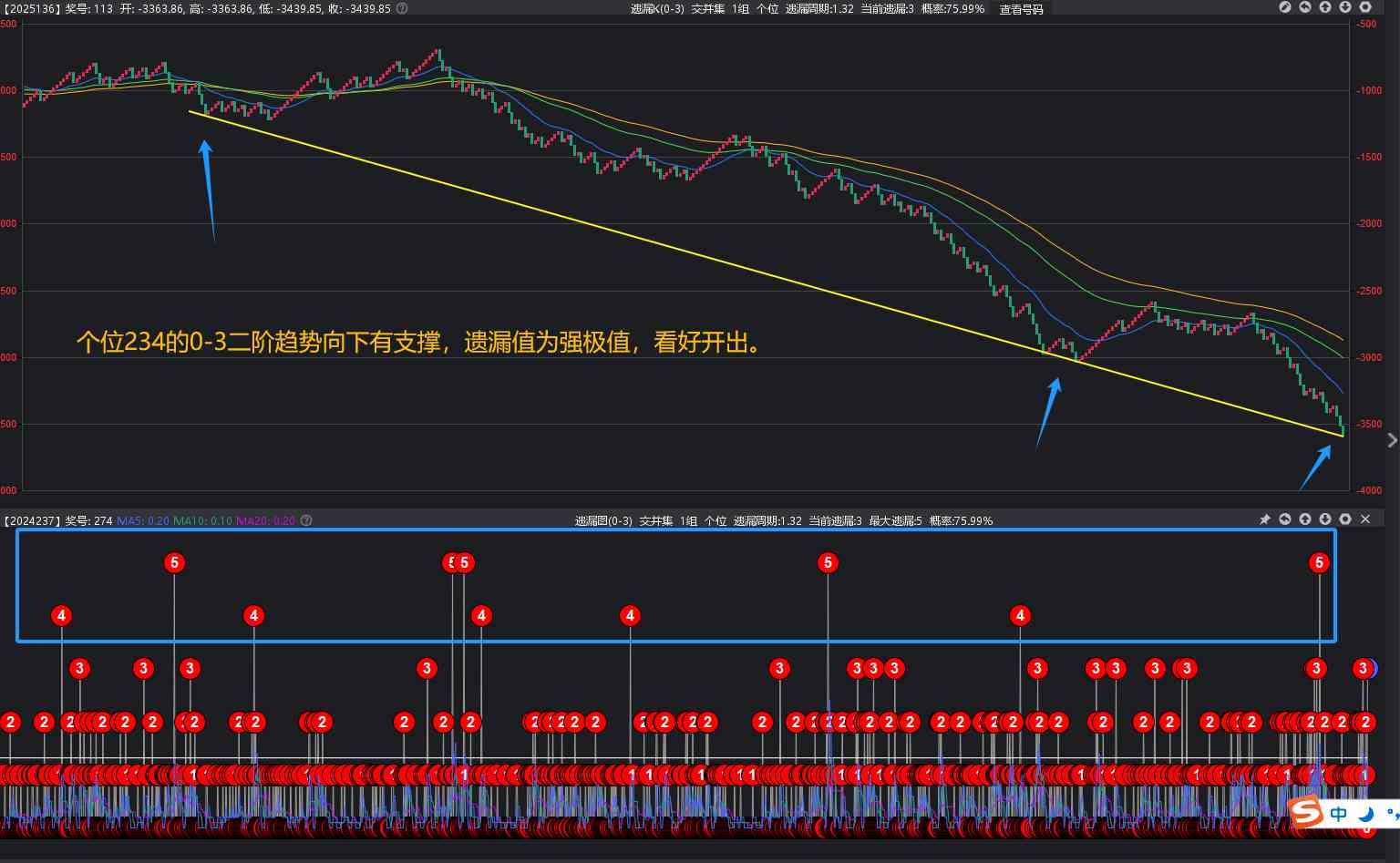The height and width of the screenshot is (863, 1400).
Task: Open the settings gear icon in lower panel header
Action: [x=1345, y=519]
